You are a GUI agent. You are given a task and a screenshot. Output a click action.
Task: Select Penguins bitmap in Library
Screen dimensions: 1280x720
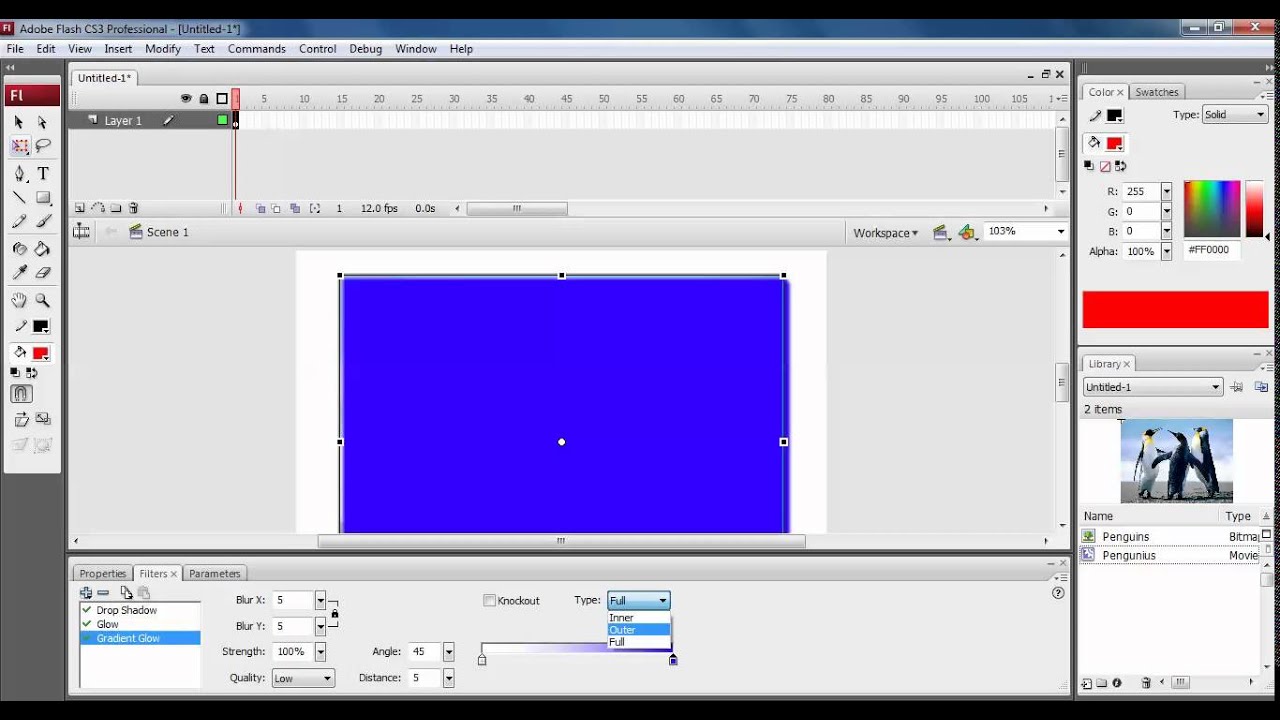1126,537
